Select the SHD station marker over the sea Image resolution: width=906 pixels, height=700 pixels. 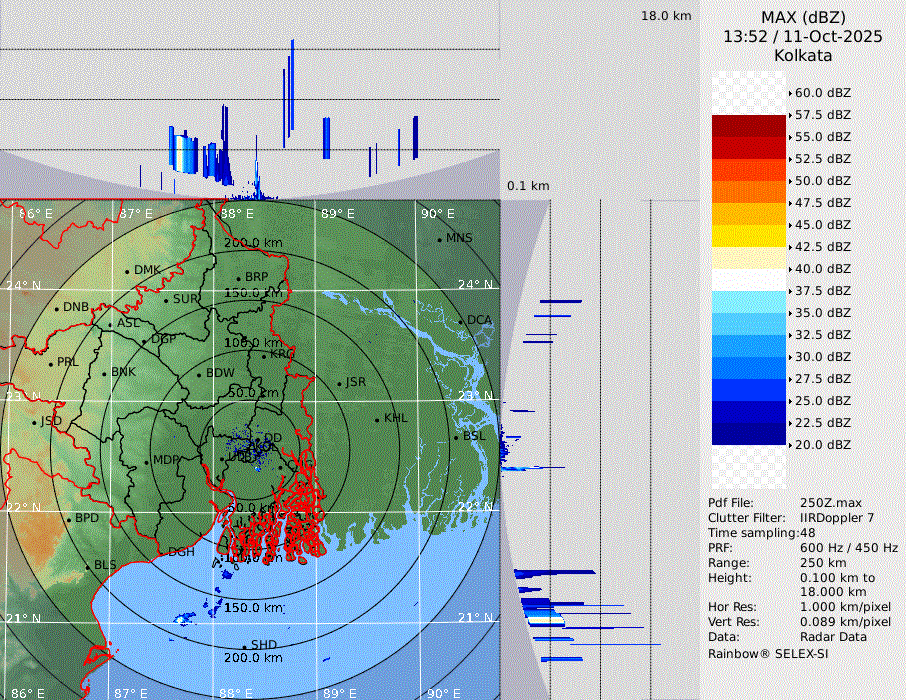(244, 646)
